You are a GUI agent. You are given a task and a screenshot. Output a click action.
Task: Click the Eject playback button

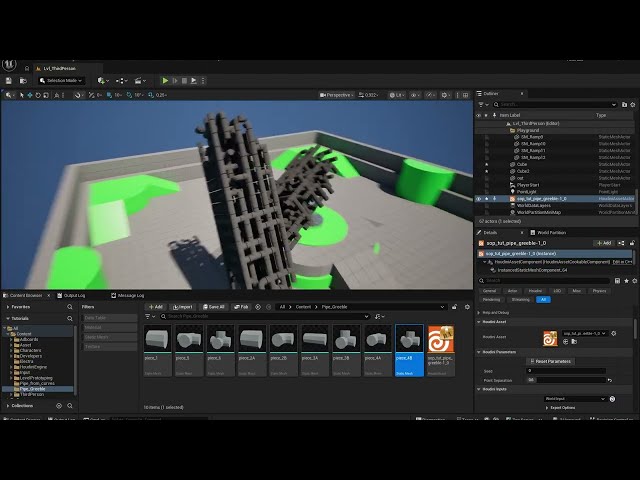pyautogui.click(x=193, y=81)
